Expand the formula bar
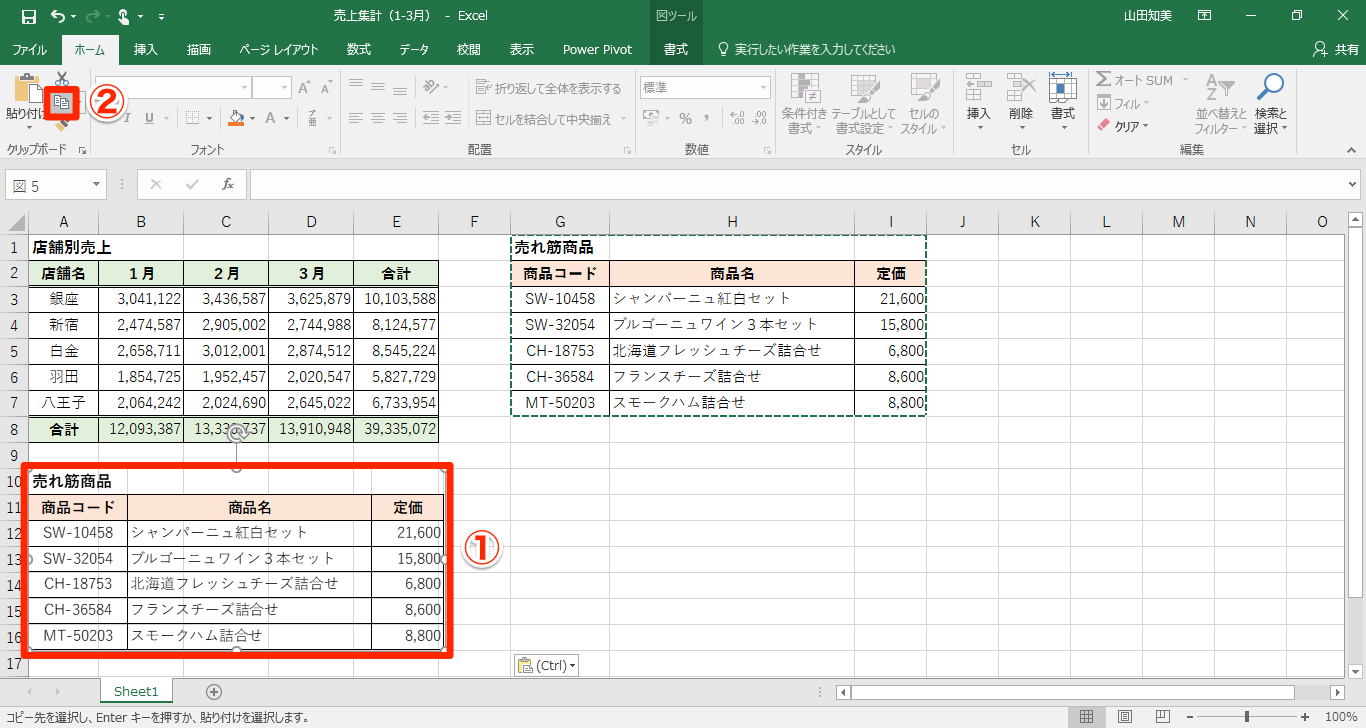 tap(1354, 185)
